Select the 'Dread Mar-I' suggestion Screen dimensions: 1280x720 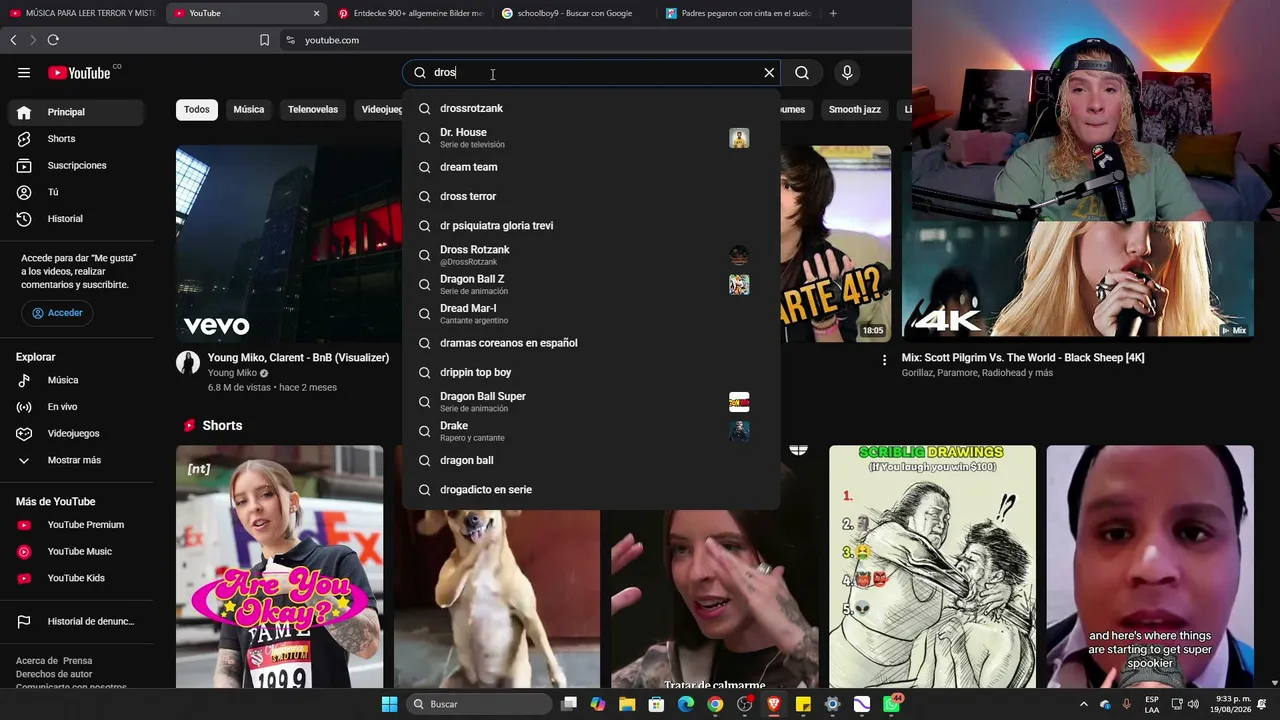pyautogui.click(x=590, y=313)
